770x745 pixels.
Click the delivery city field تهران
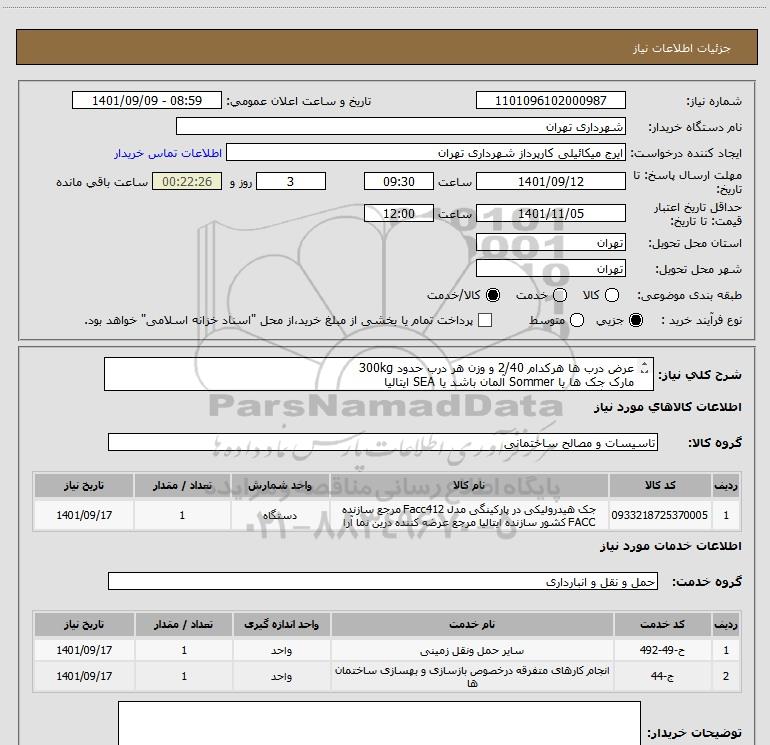tap(550, 268)
